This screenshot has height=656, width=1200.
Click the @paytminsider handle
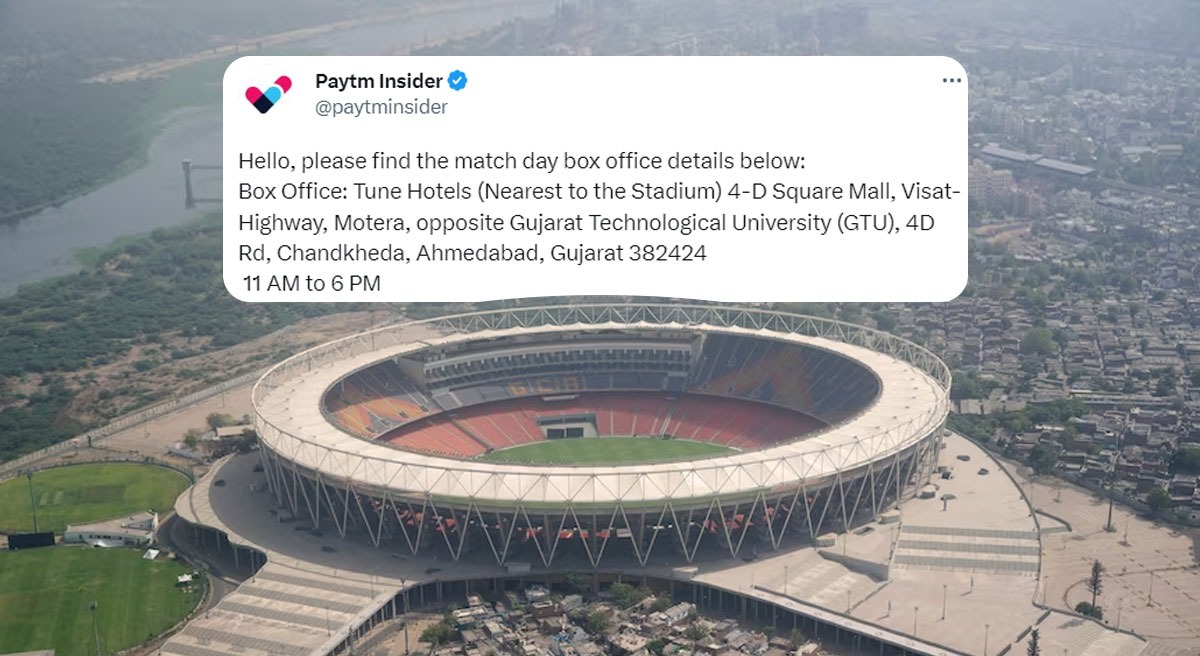point(381,107)
